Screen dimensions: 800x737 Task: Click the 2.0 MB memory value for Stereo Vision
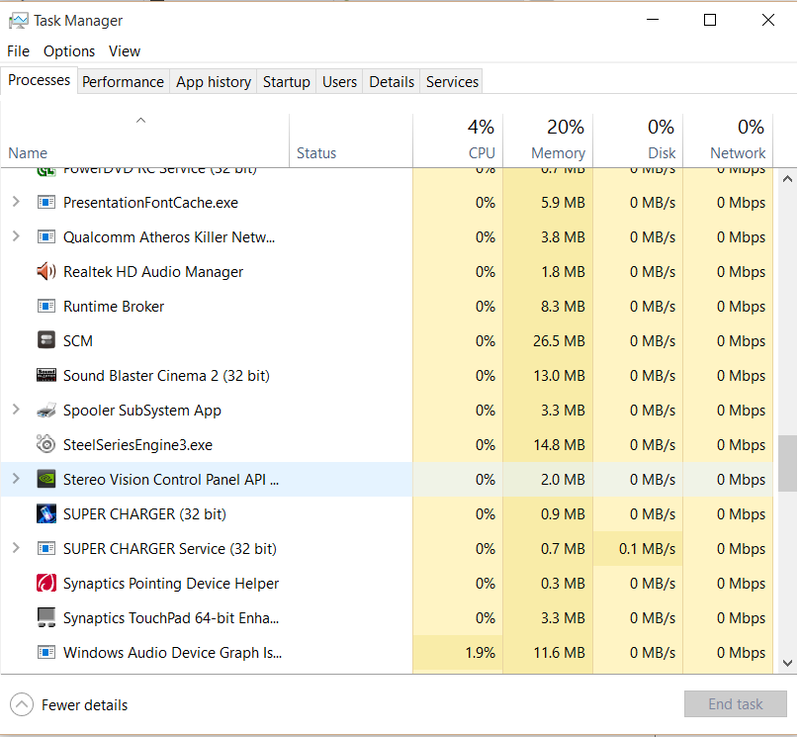[x=563, y=479]
